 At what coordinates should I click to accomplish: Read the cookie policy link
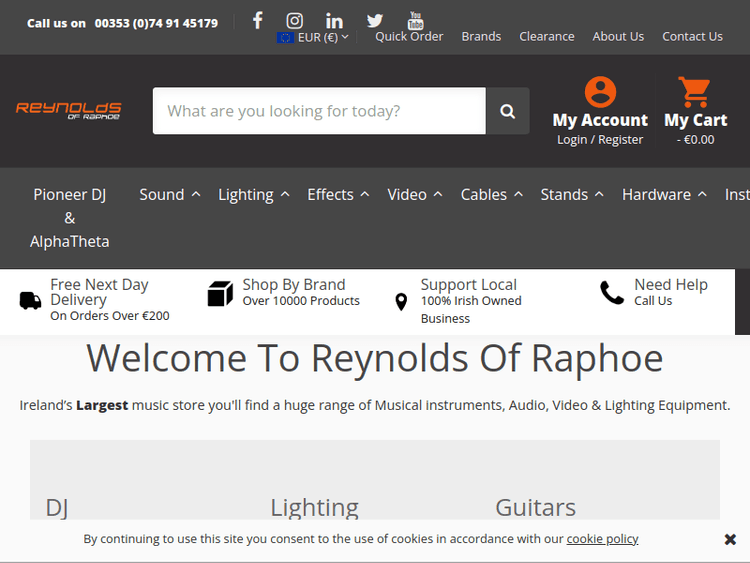click(602, 538)
